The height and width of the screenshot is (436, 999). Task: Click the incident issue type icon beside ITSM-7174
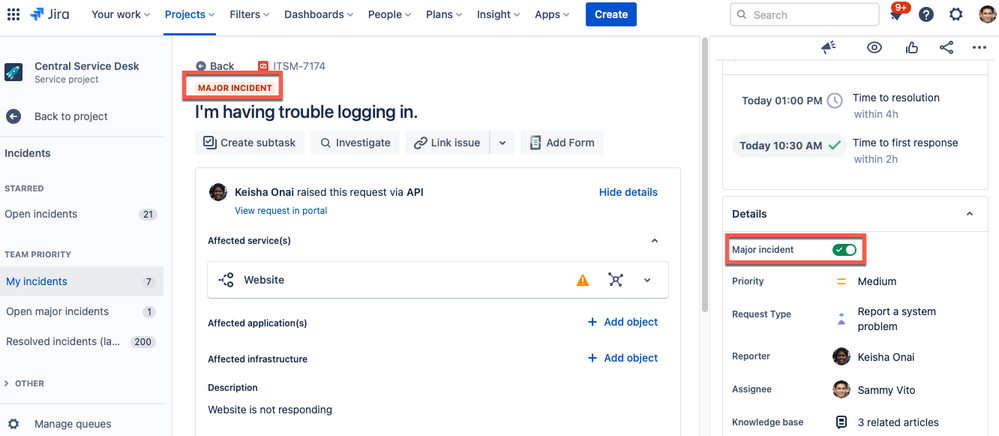pos(263,66)
